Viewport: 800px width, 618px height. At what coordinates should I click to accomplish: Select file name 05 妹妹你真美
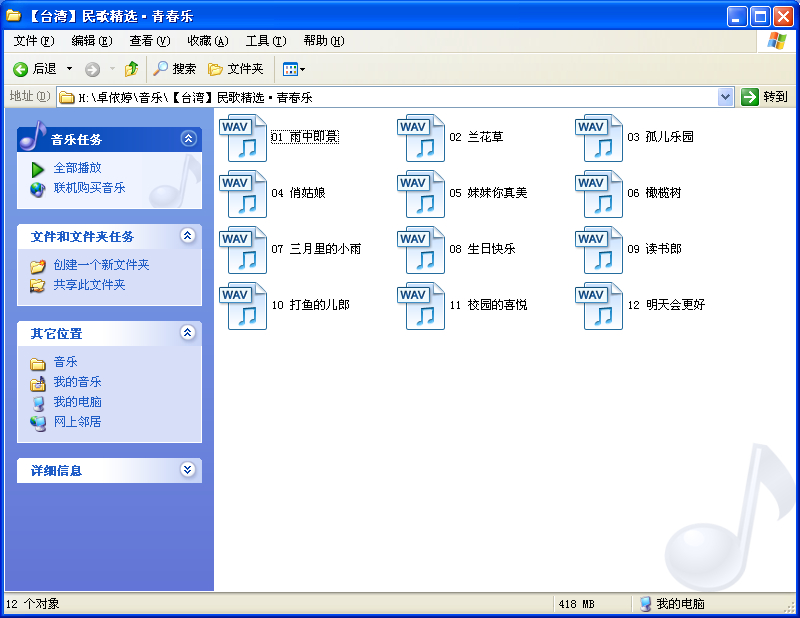coord(488,193)
